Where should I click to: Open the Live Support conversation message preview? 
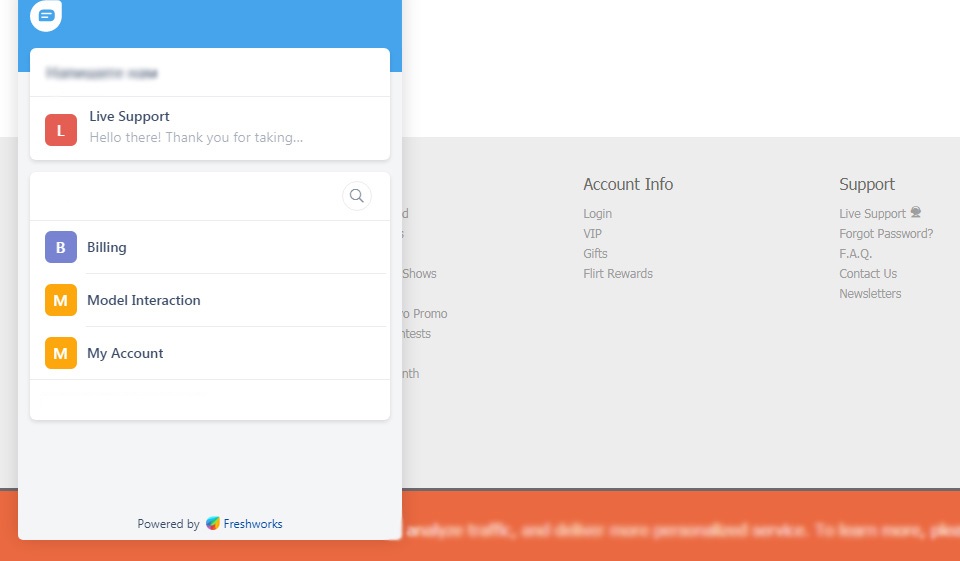click(x=196, y=137)
